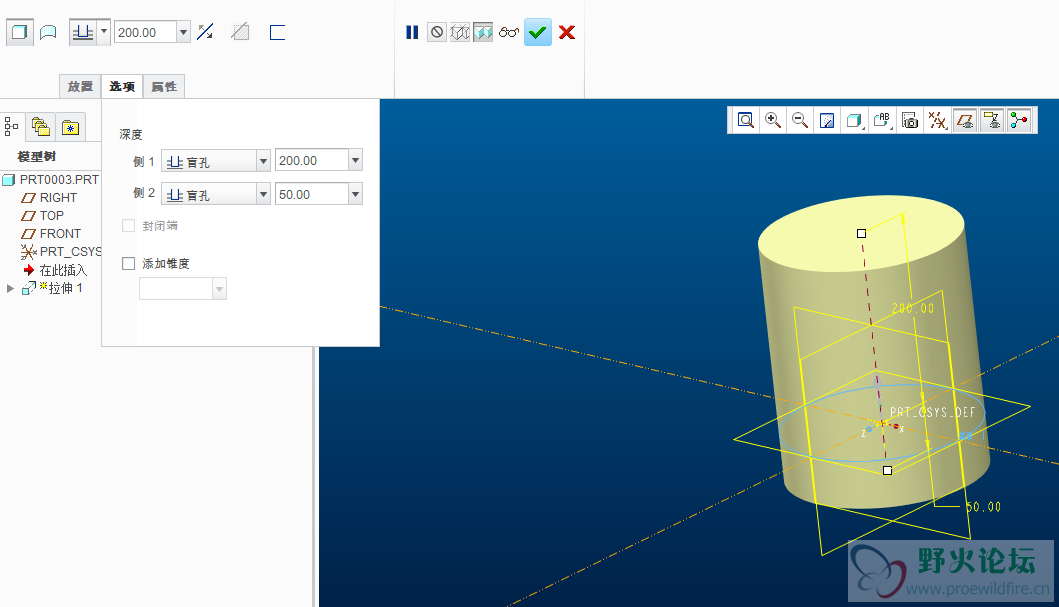Click the 200.00 depth field in dashboard
Image resolution: width=1059 pixels, height=607 pixels.
[145, 32]
